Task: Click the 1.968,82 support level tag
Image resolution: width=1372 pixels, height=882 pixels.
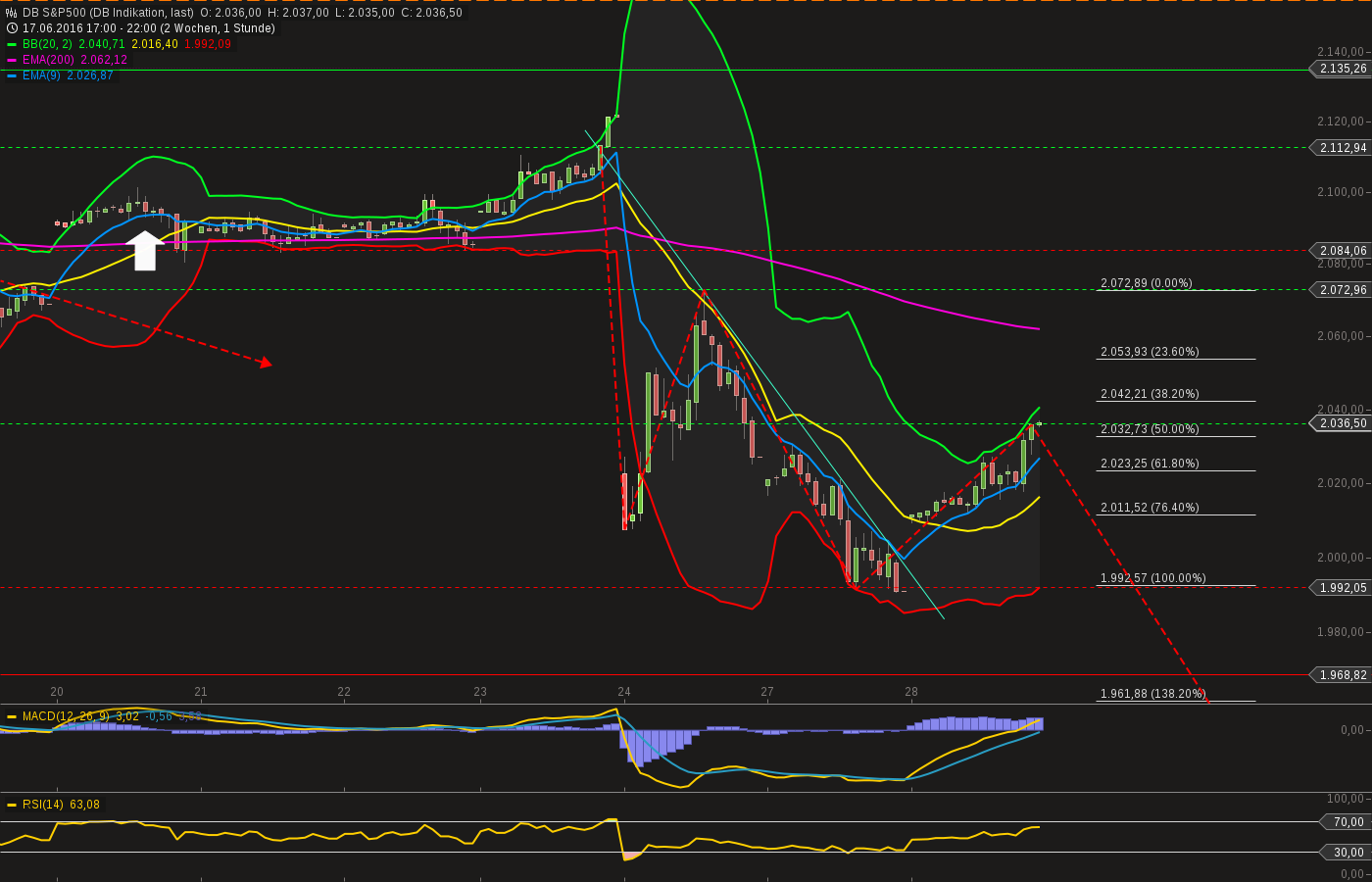Action: 1340,675
